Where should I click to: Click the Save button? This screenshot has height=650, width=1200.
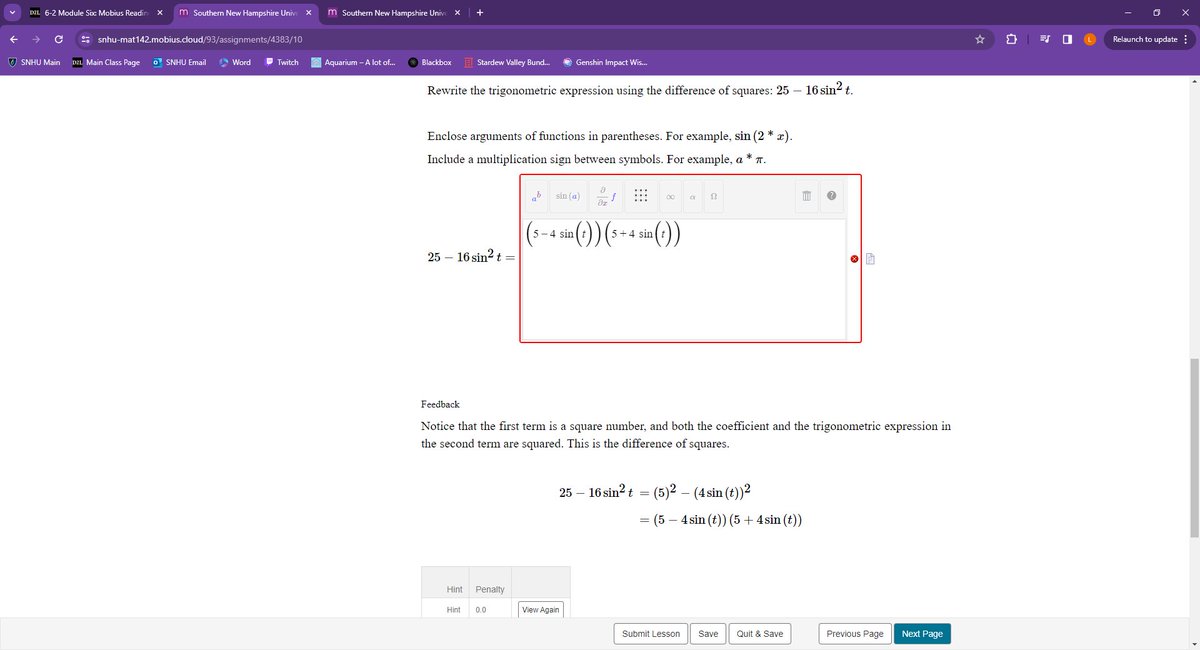point(708,634)
